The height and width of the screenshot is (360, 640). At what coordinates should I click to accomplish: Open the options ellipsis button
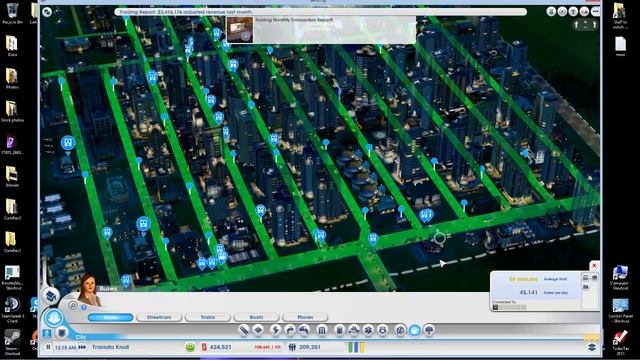click(596, 11)
